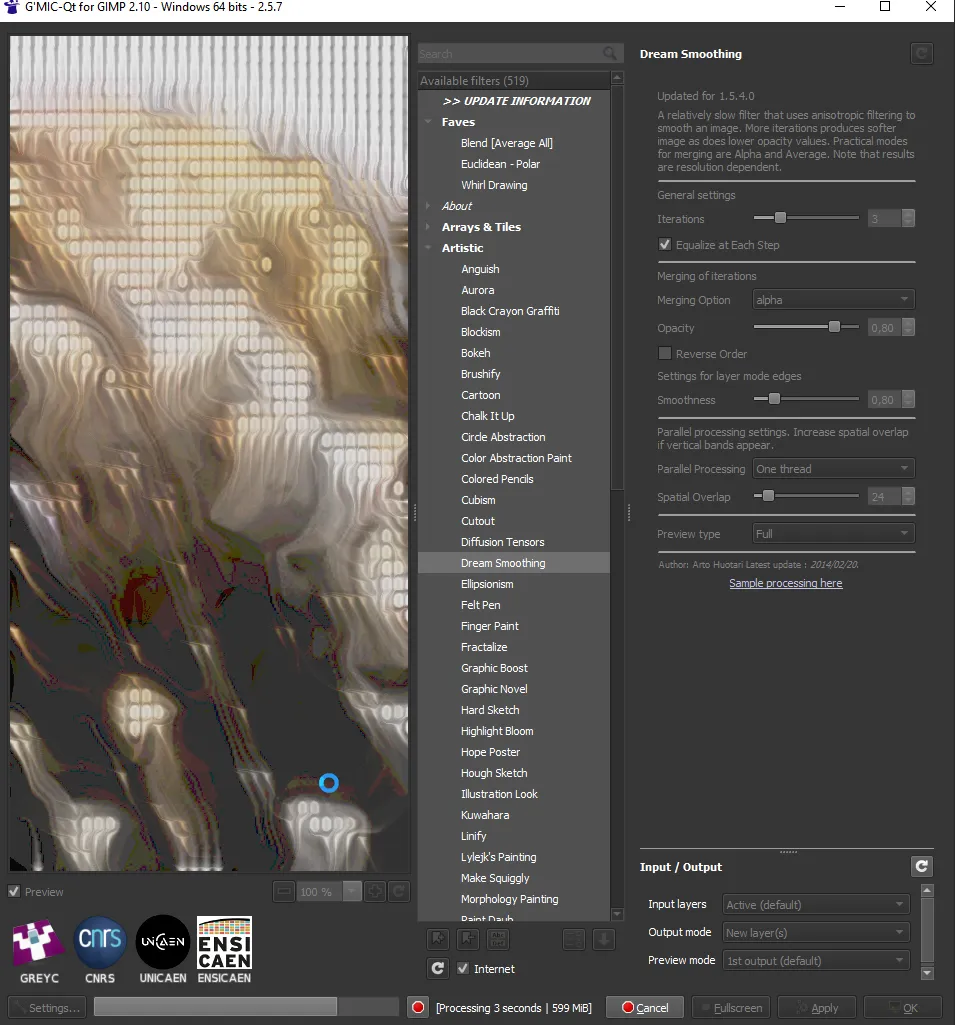The height and width of the screenshot is (1025, 955).
Task: Open the Preview type dropdown
Action: [833, 533]
